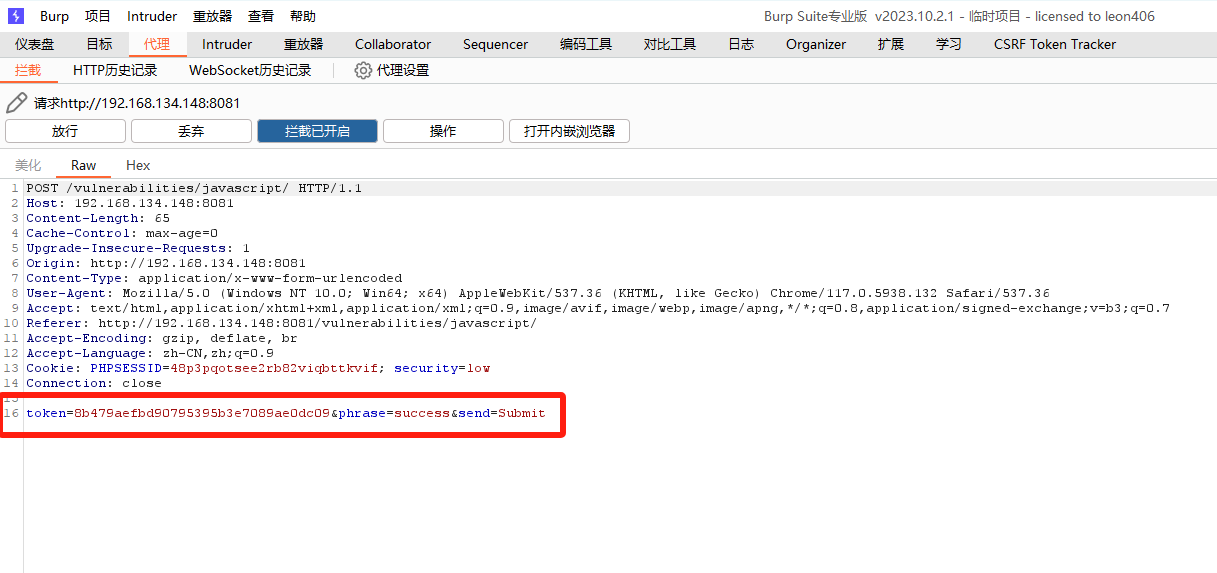This screenshot has height=573, width=1217.
Task: Click the User-Agent header line
Action: tap(538, 293)
